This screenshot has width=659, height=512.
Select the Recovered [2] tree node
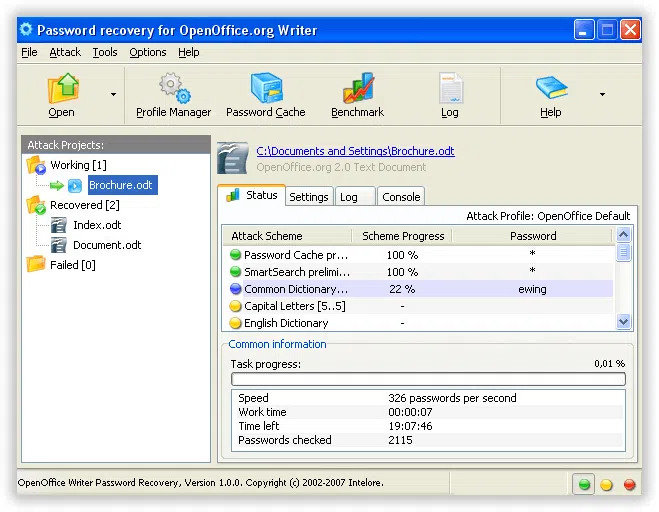tap(84, 205)
